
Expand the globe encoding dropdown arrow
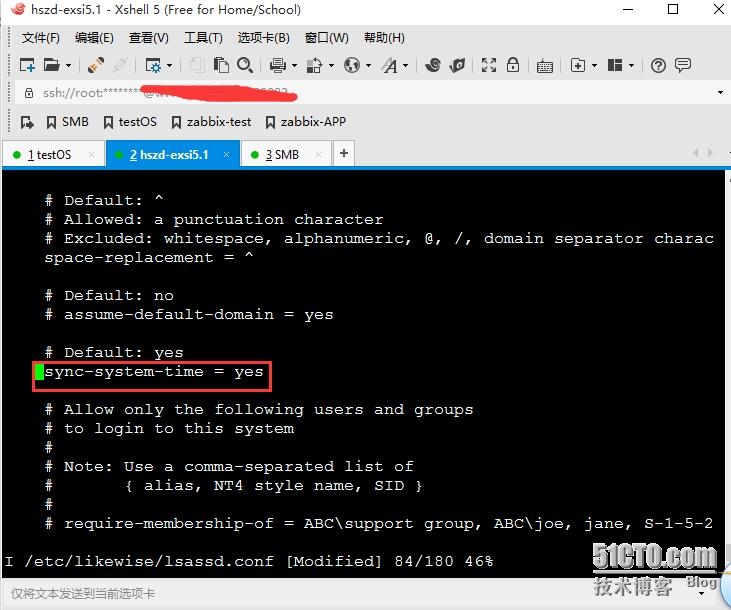point(368,66)
